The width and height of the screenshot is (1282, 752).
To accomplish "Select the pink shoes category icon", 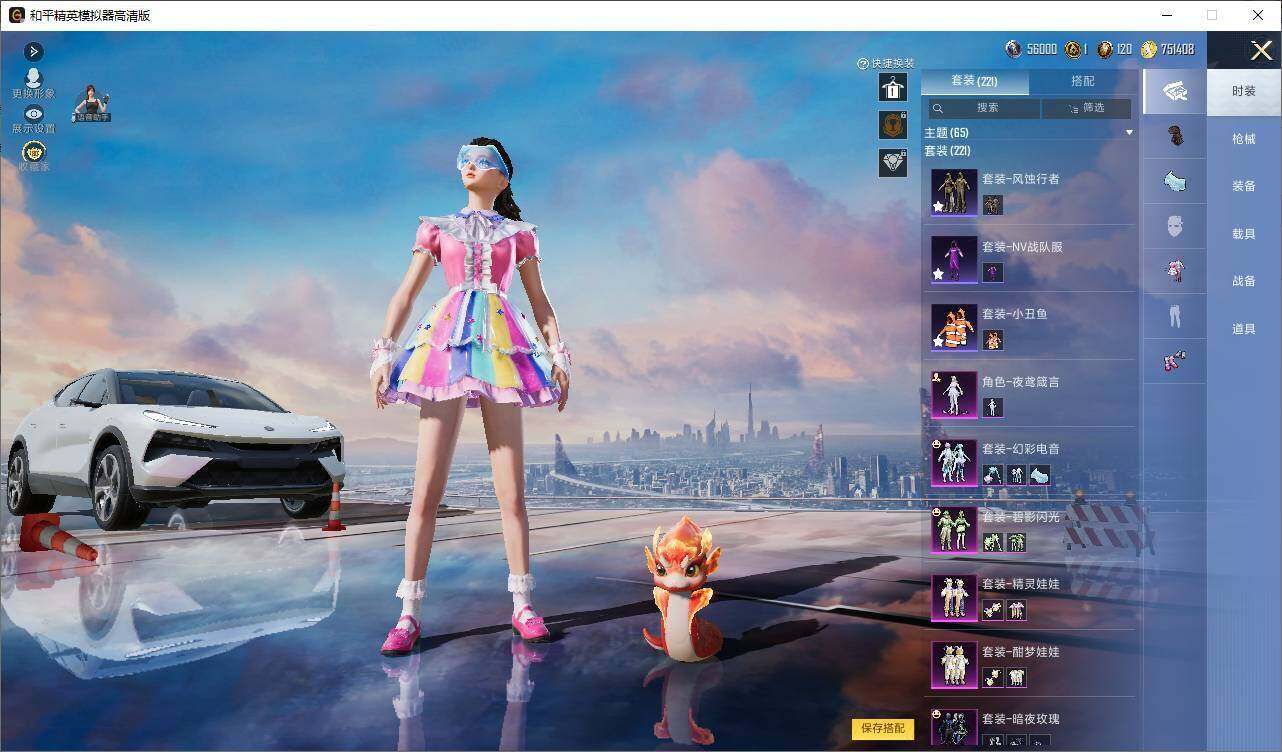I will (1175, 361).
